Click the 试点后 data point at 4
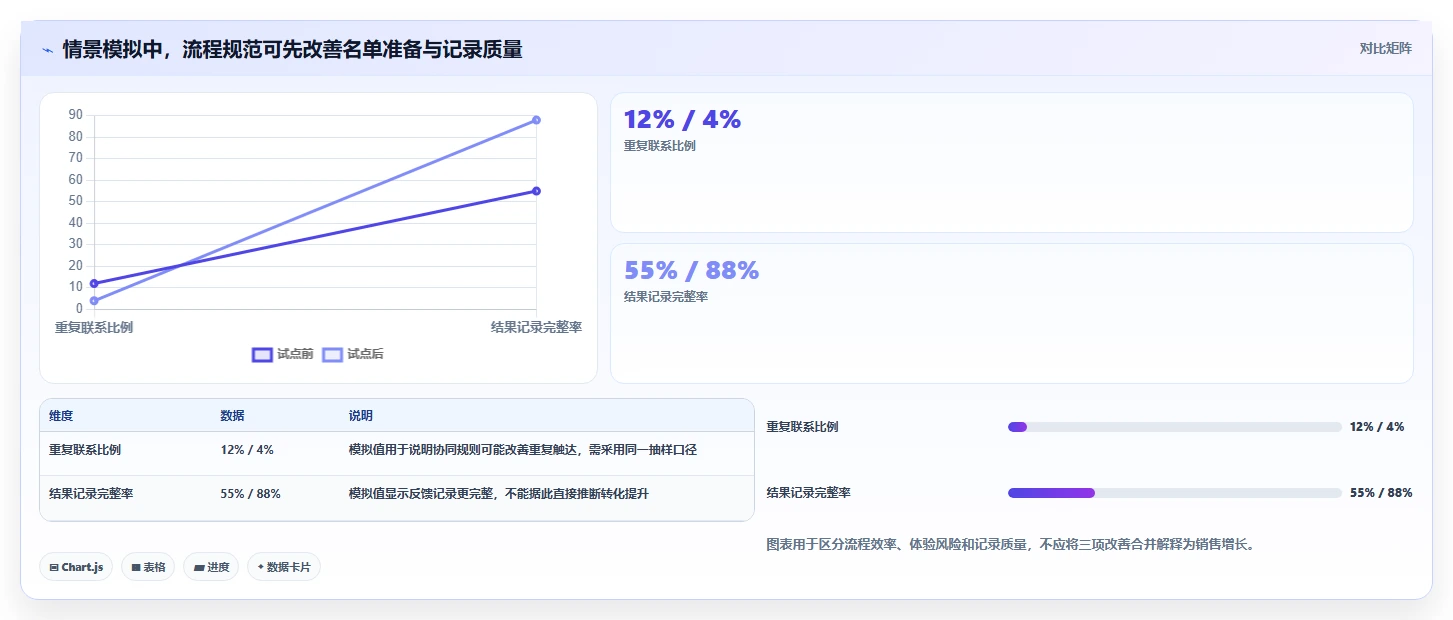Image resolution: width=1453 pixels, height=620 pixels. (x=94, y=300)
